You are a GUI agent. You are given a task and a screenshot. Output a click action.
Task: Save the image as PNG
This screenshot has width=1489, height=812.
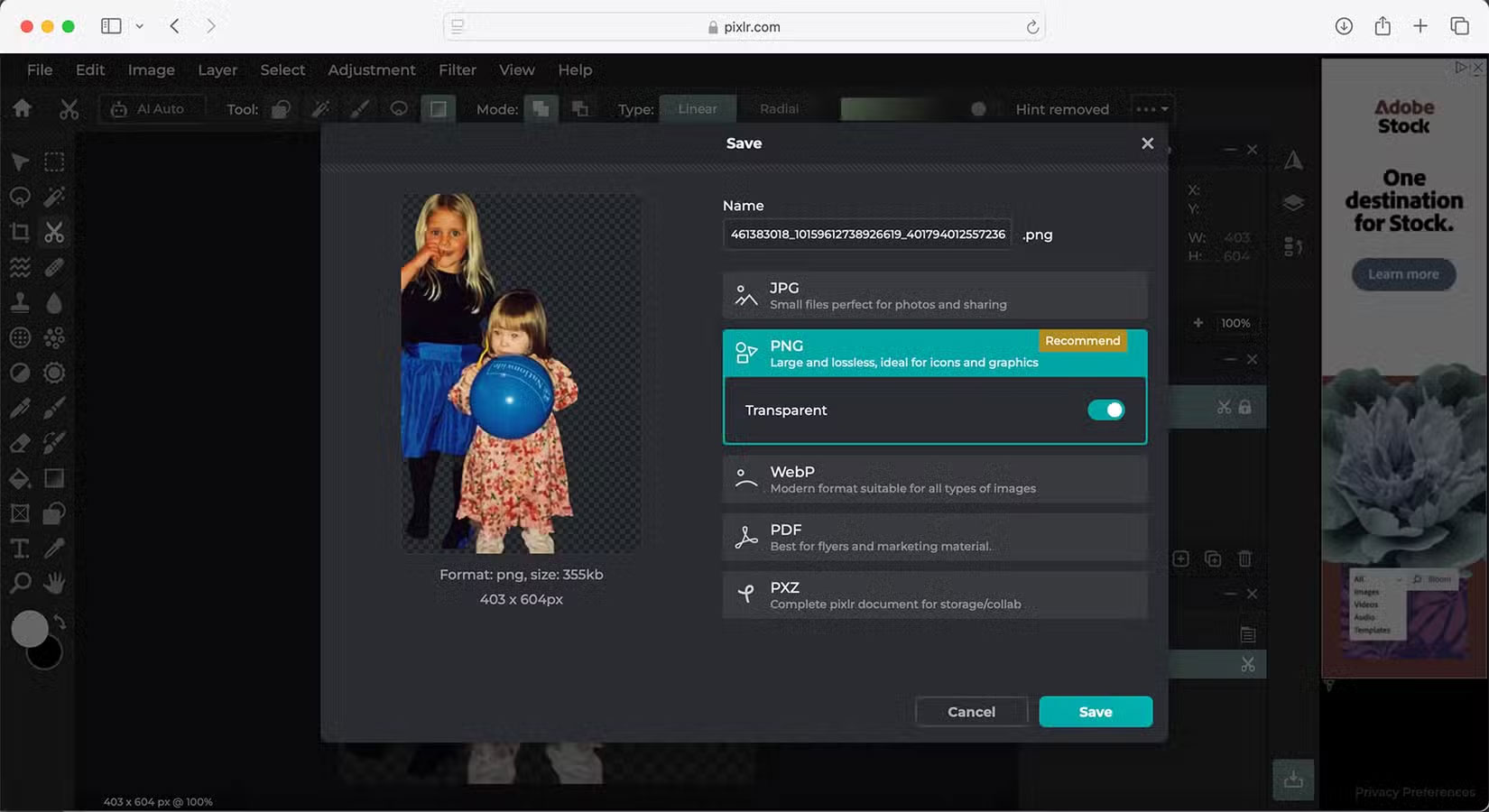tap(1095, 711)
